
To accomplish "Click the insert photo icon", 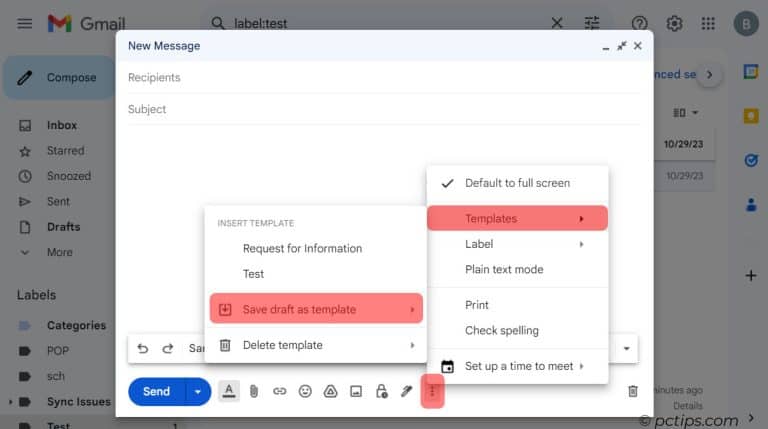I will (356, 391).
